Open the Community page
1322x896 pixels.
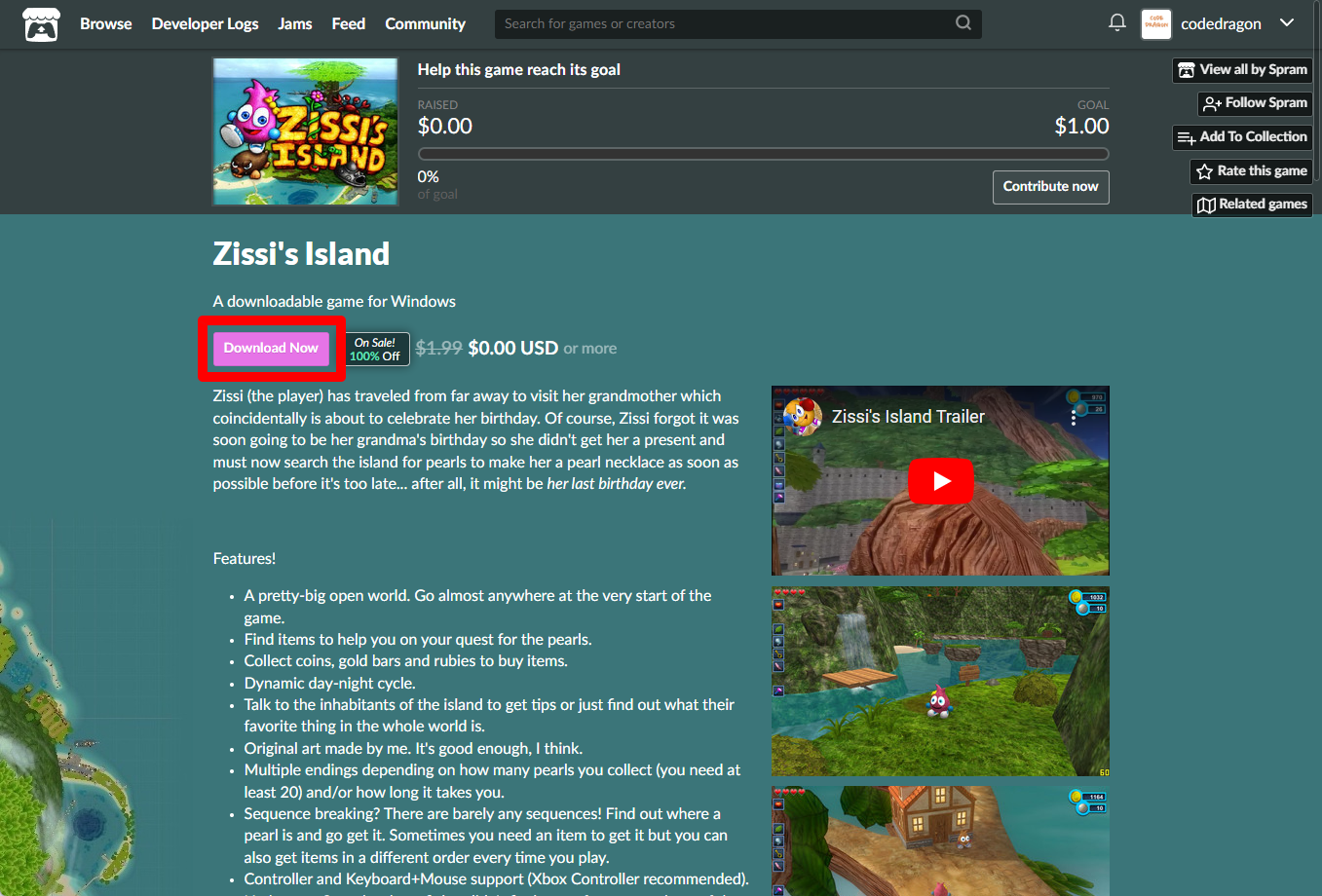tap(425, 23)
